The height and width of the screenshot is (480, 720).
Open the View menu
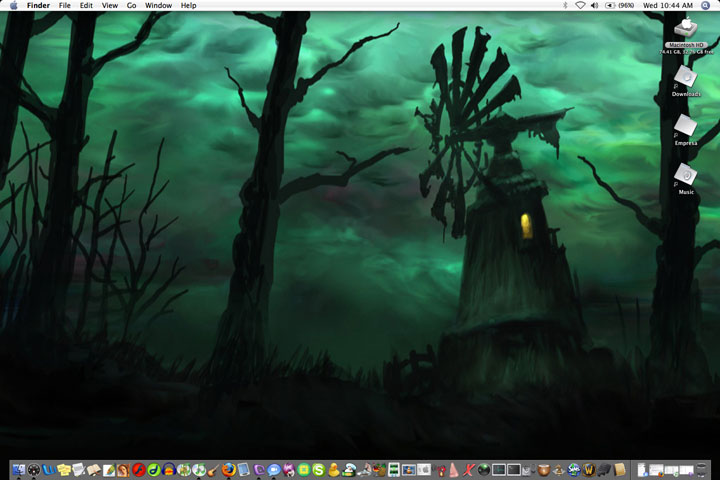tap(110, 6)
